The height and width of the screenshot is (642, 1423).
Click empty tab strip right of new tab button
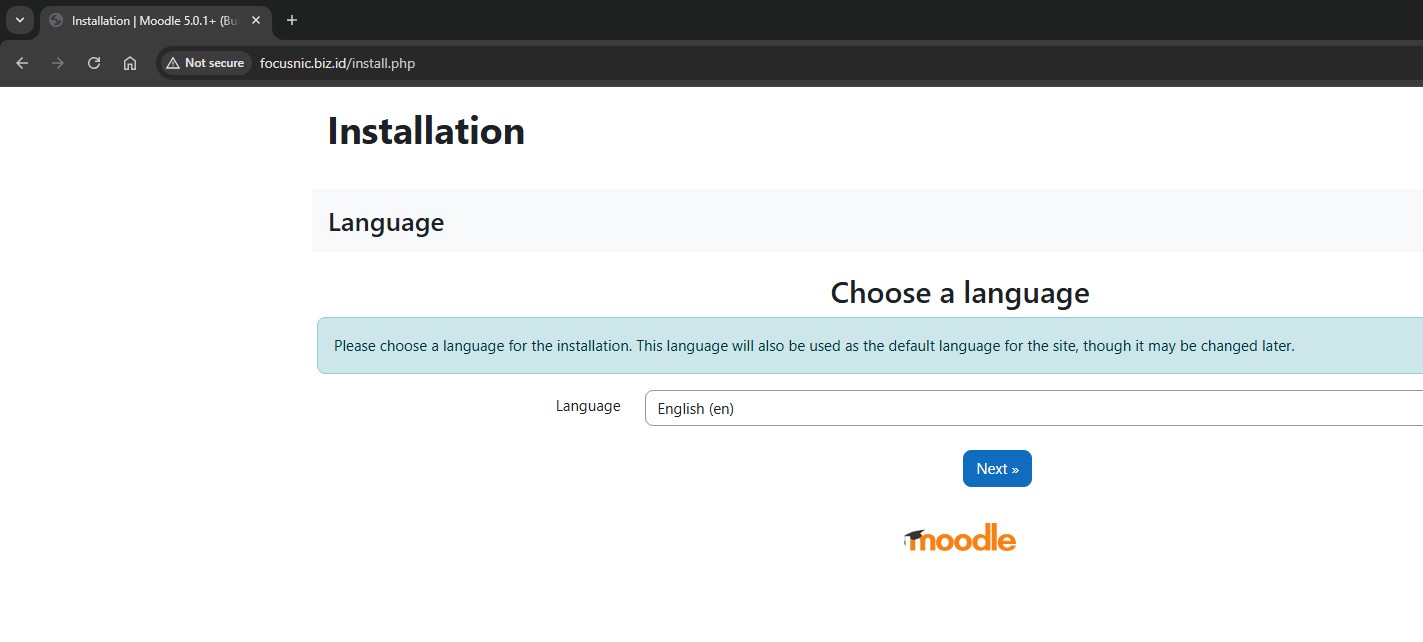[800, 20]
